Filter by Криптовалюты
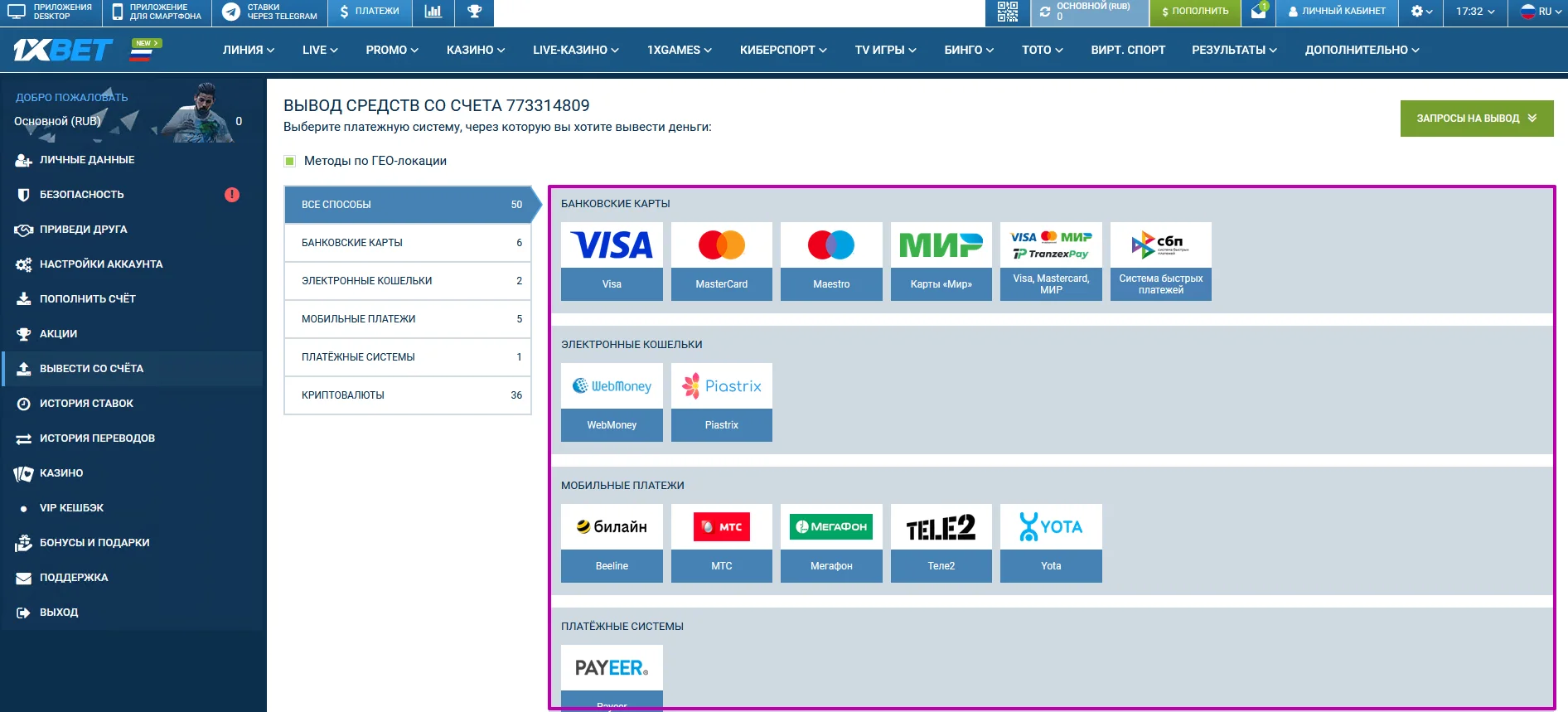The width and height of the screenshot is (1568, 712). click(408, 395)
